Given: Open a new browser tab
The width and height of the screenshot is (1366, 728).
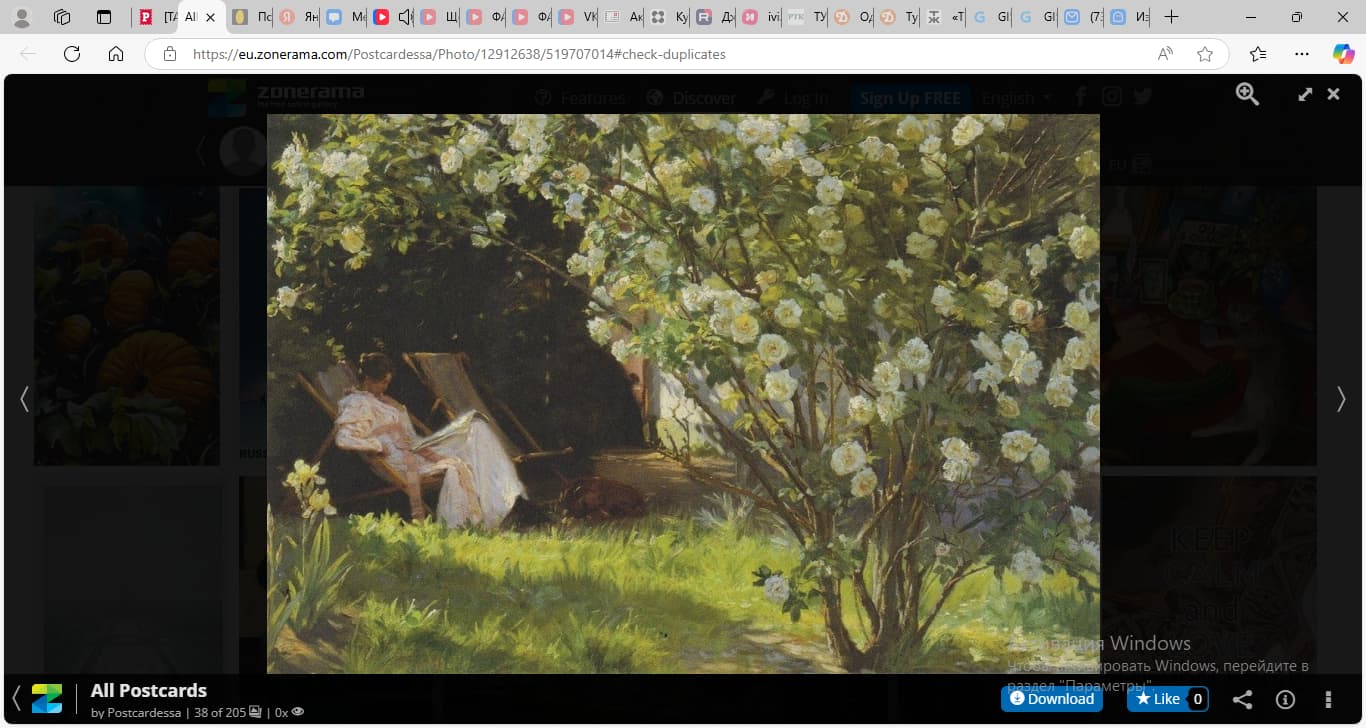Looking at the screenshot, I should point(1172,17).
